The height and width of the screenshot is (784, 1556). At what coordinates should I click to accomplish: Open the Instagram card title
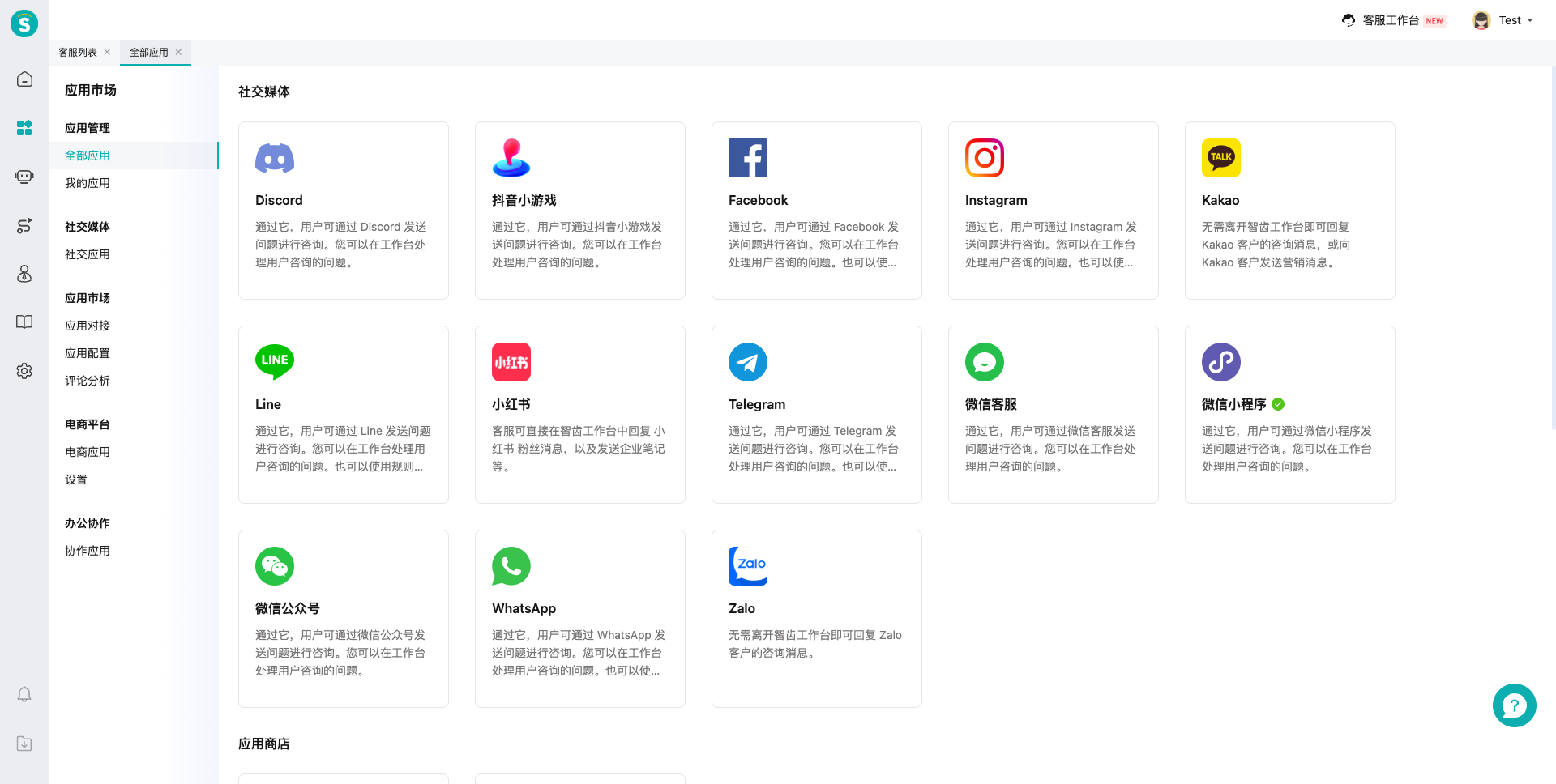996,200
